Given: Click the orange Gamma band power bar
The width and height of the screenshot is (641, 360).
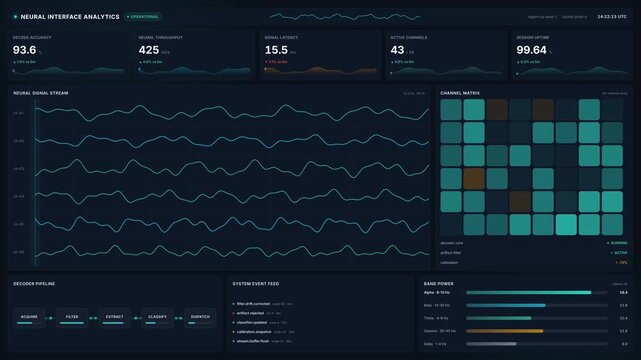Looking at the screenshot, I should pyautogui.click(x=505, y=331).
